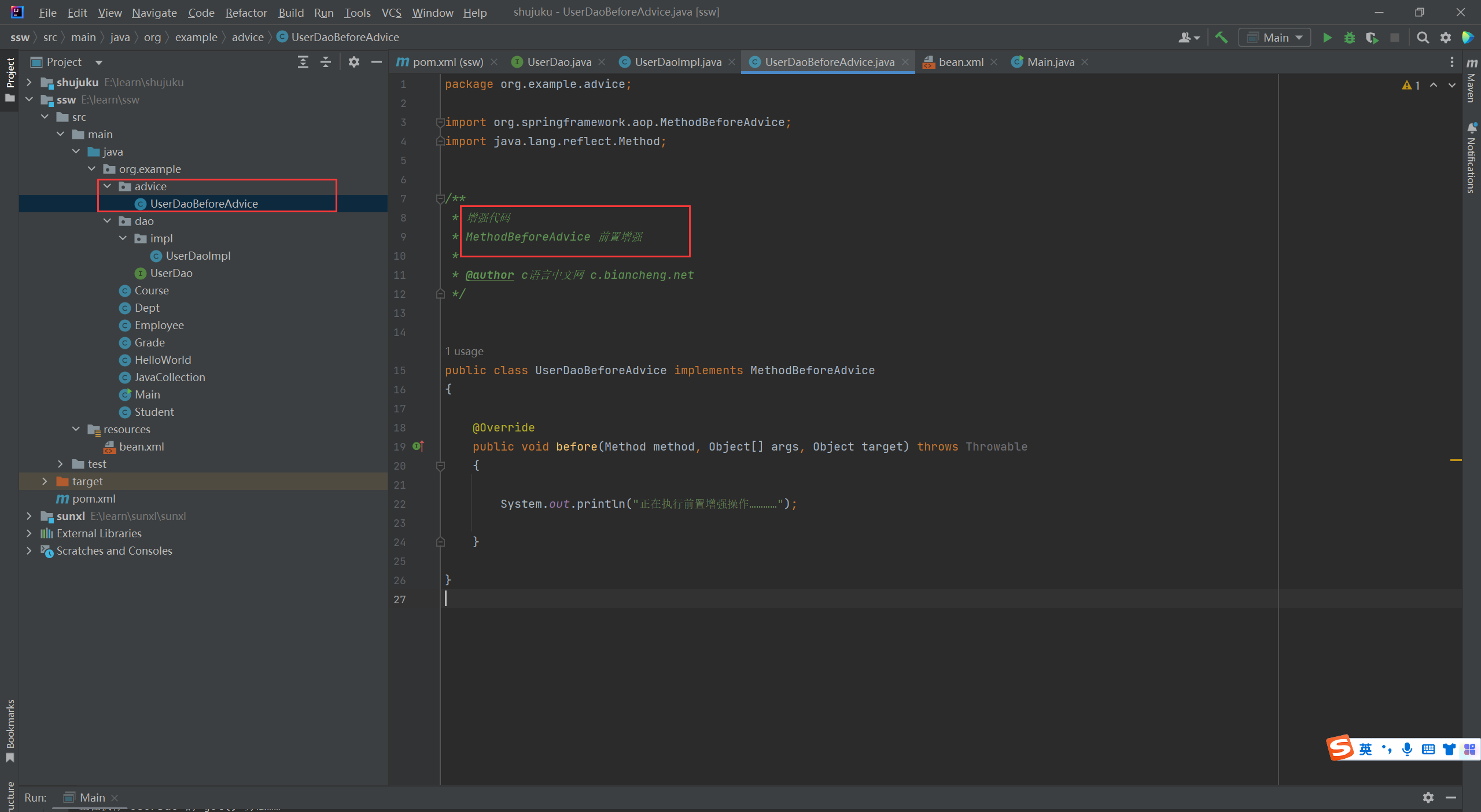
Task: Open Search Everywhere magnifier icon
Action: [1423, 38]
